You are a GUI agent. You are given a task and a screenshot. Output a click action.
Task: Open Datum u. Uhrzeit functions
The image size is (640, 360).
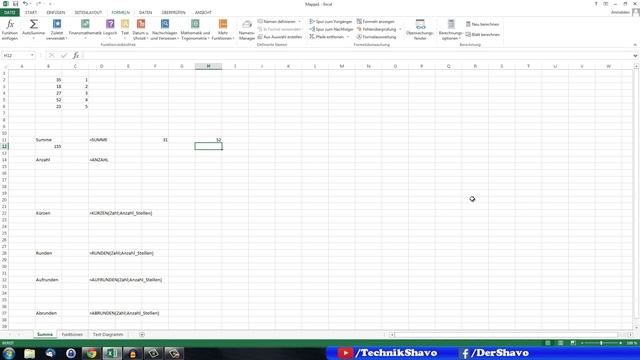click(141, 30)
